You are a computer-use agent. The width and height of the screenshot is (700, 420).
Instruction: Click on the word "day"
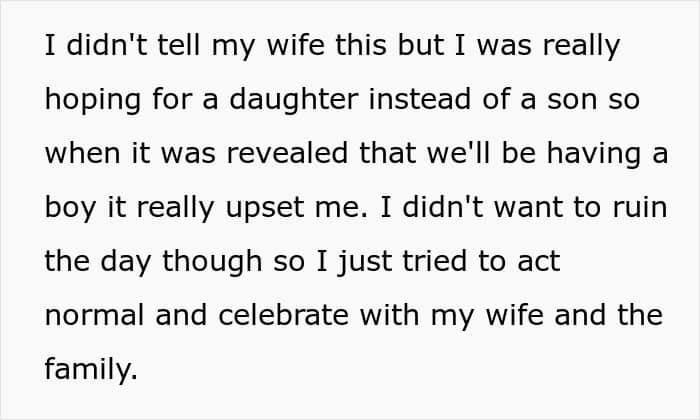click(125, 262)
